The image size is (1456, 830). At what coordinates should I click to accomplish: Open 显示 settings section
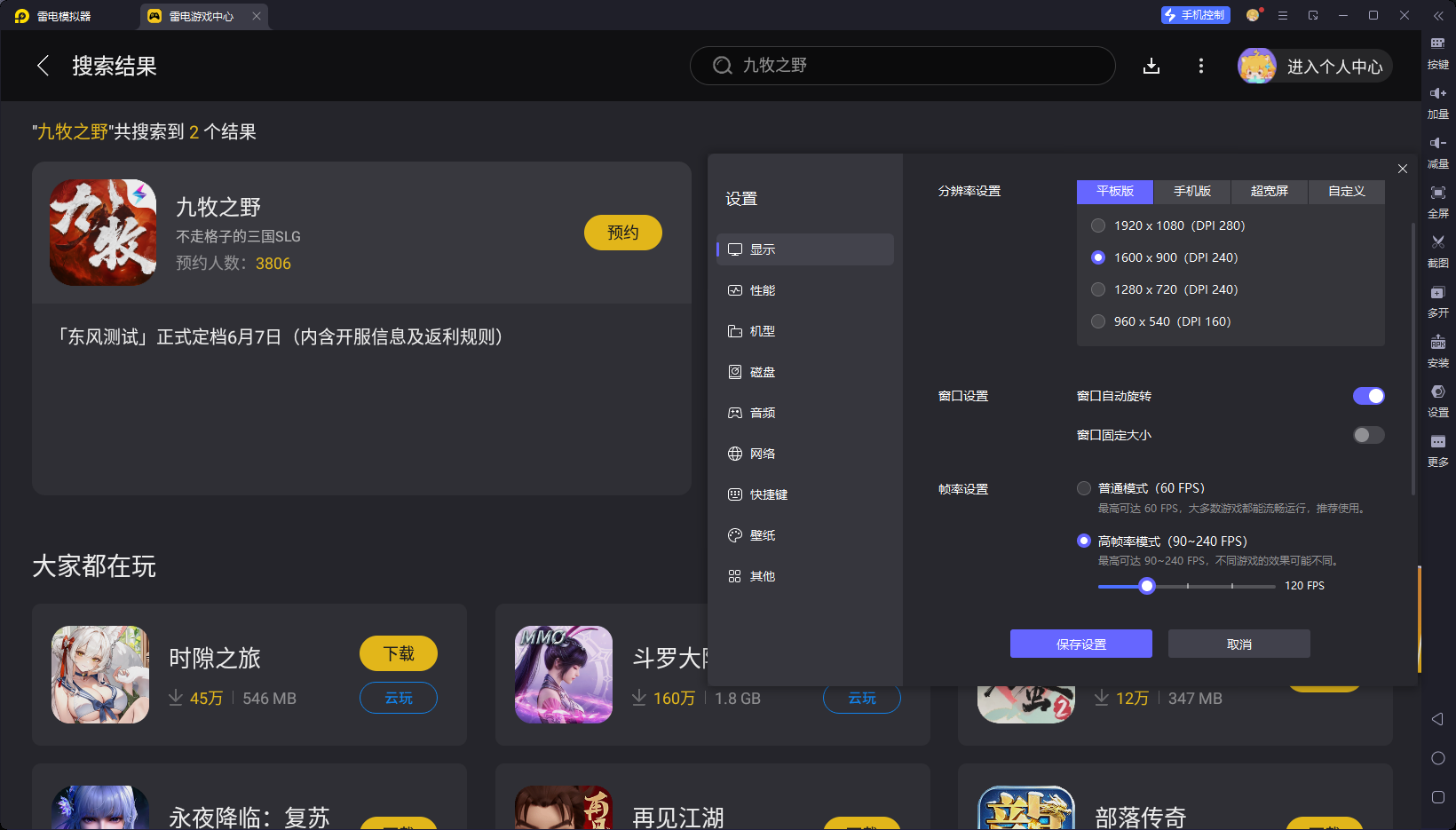pyautogui.click(x=805, y=249)
